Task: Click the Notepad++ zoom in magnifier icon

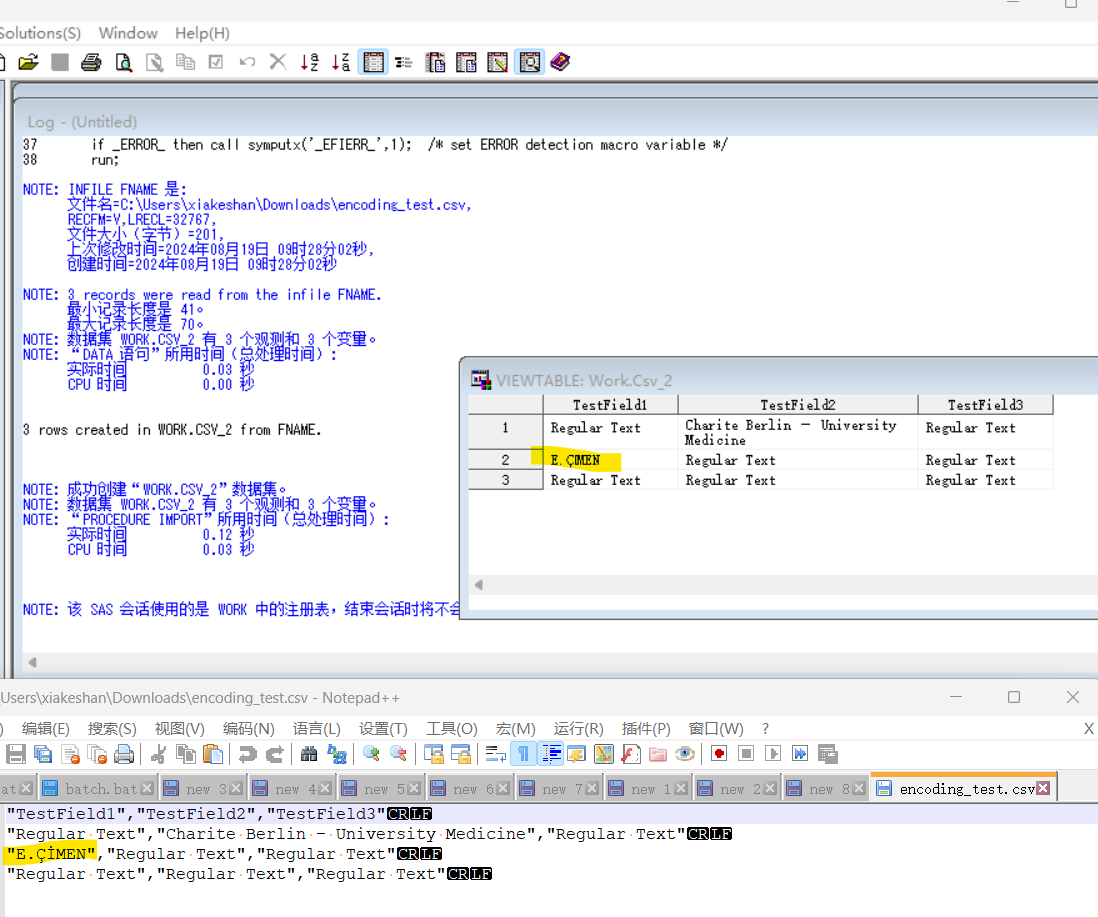Action: (x=371, y=753)
